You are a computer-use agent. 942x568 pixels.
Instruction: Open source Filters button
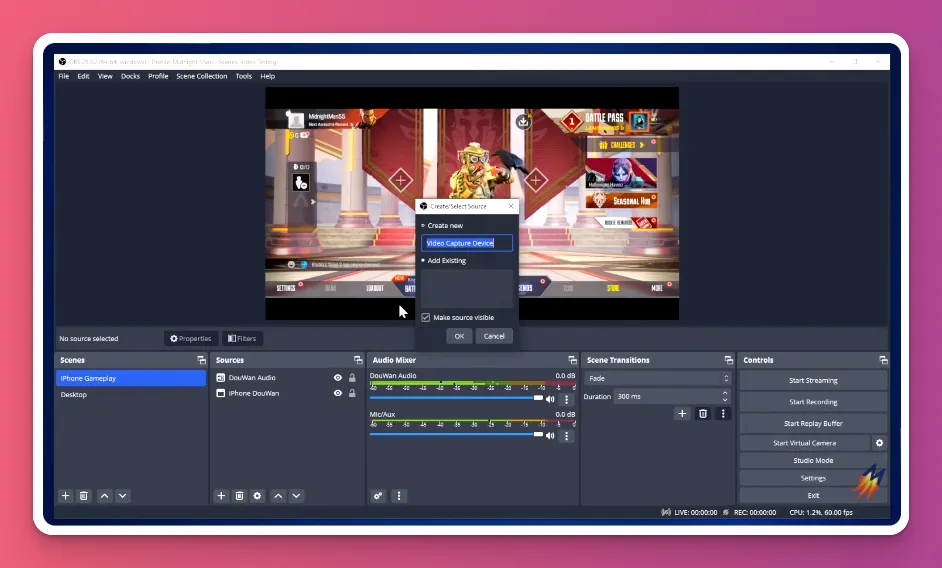(242, 338)
